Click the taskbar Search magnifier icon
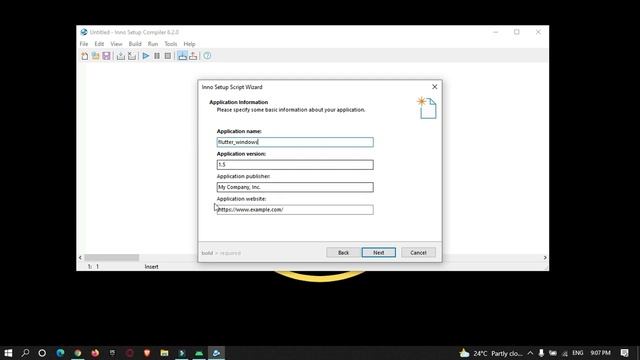 25,353
